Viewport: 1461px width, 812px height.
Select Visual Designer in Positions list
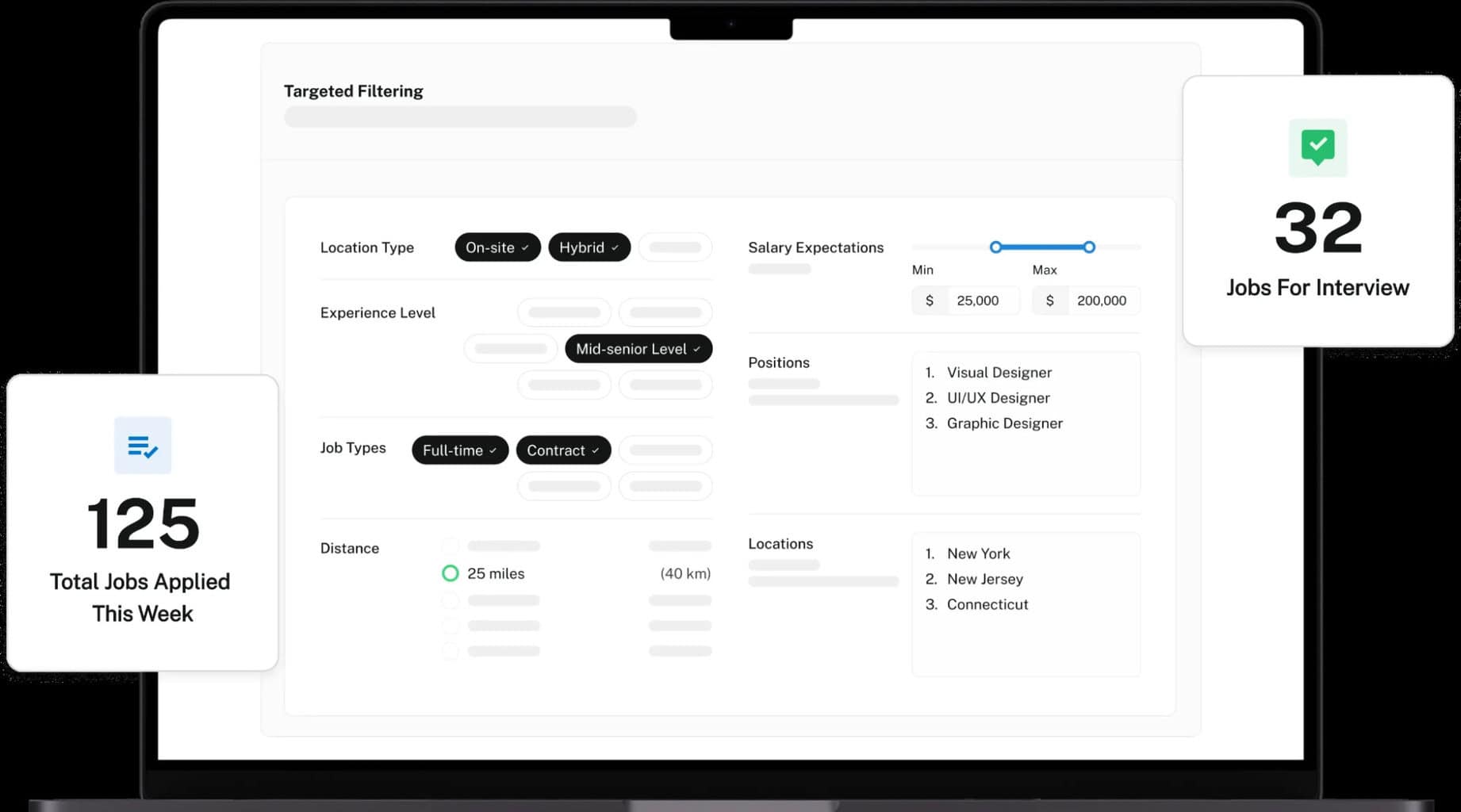(999, 373)
